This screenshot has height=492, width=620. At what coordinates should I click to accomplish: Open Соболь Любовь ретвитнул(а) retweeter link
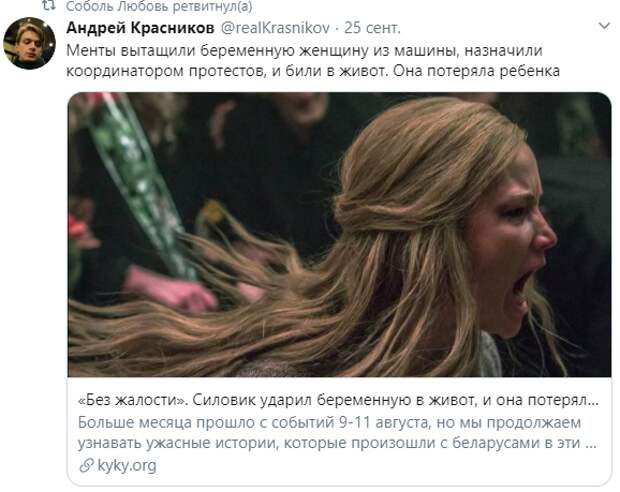(159, 6)
